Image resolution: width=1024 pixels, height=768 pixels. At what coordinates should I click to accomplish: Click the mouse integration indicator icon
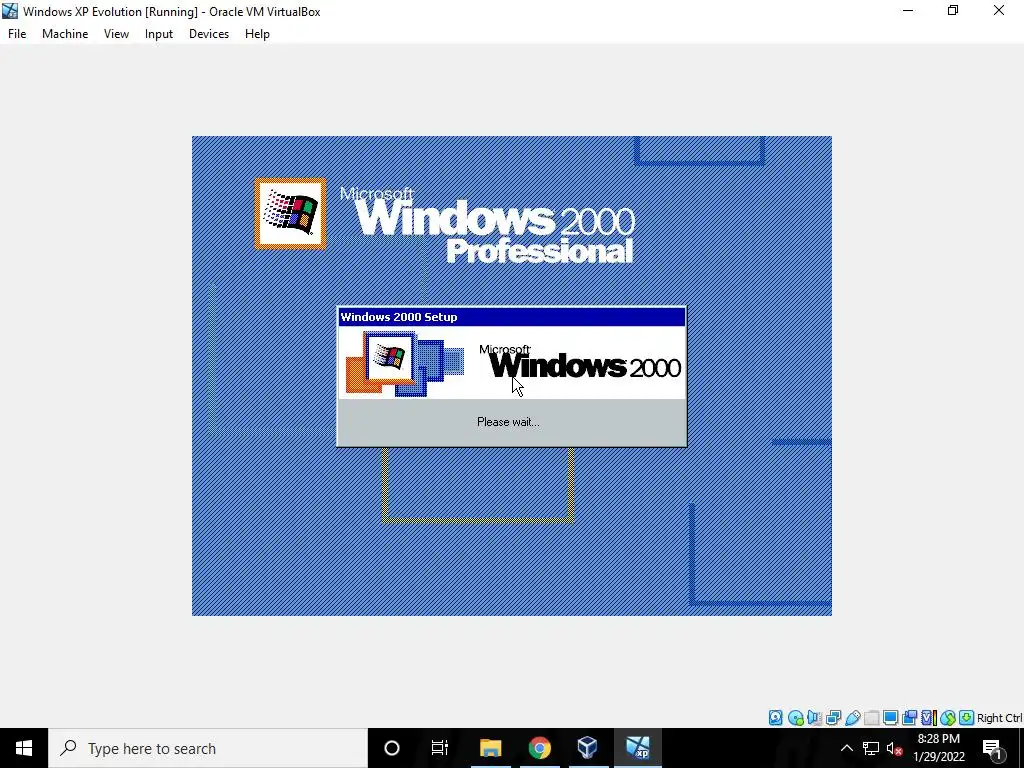coord(948,718)
